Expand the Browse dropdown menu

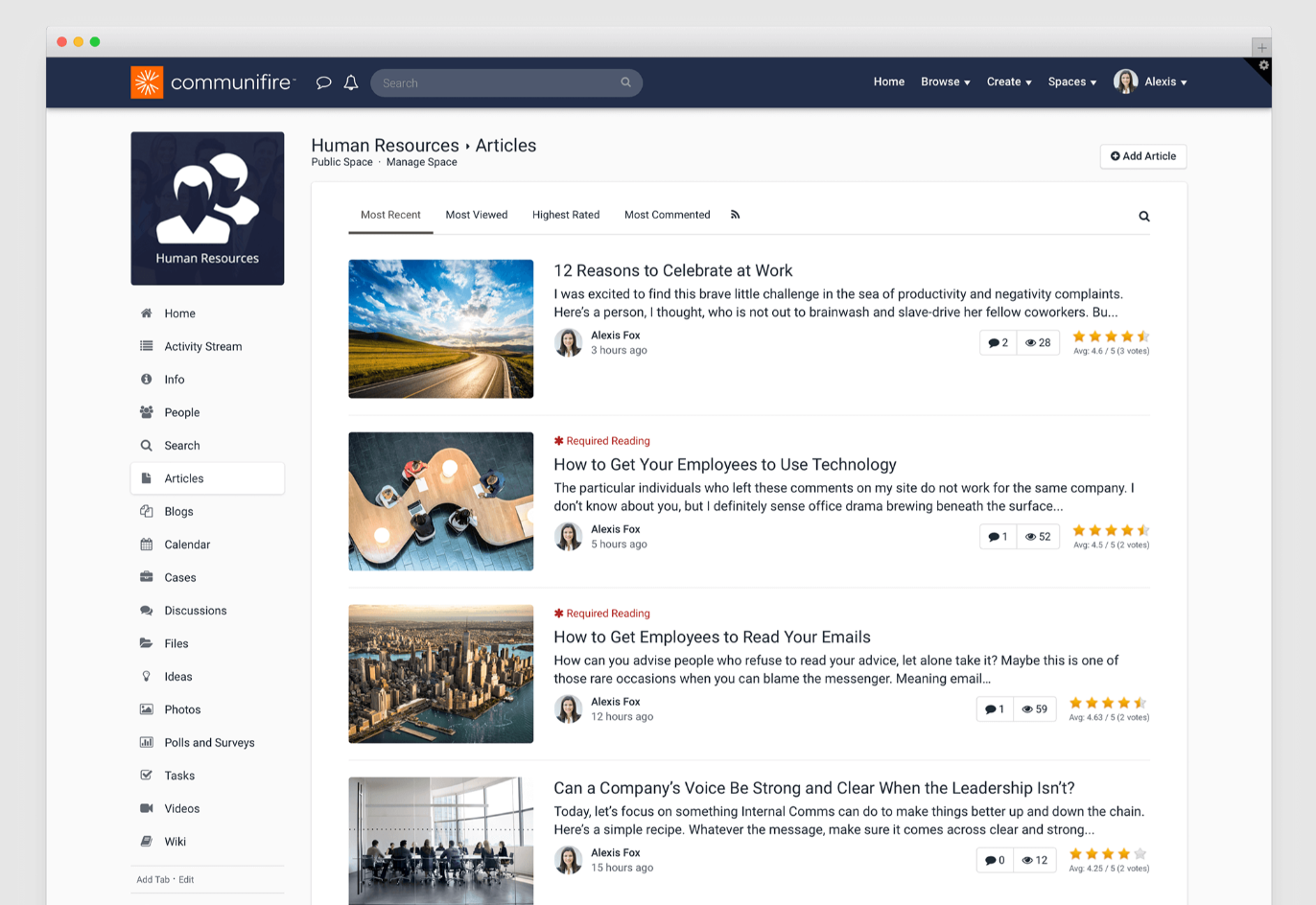click(945, 81)
